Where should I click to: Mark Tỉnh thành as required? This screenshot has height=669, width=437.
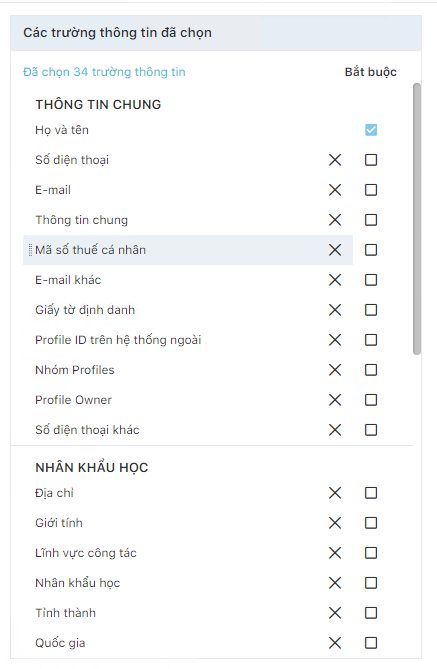click(371, 613)
